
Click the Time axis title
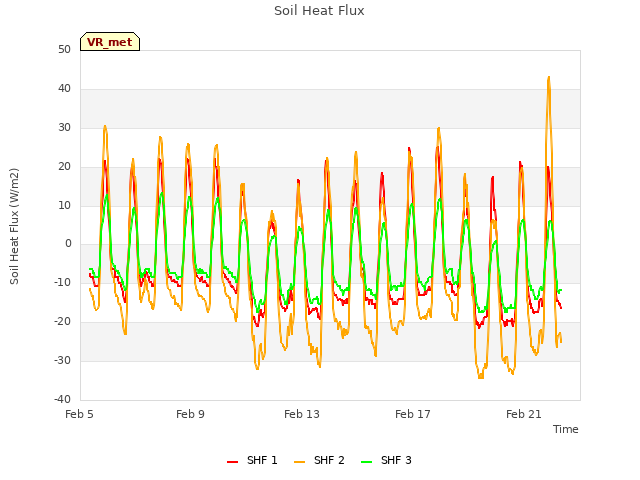[x=566, y=429]
